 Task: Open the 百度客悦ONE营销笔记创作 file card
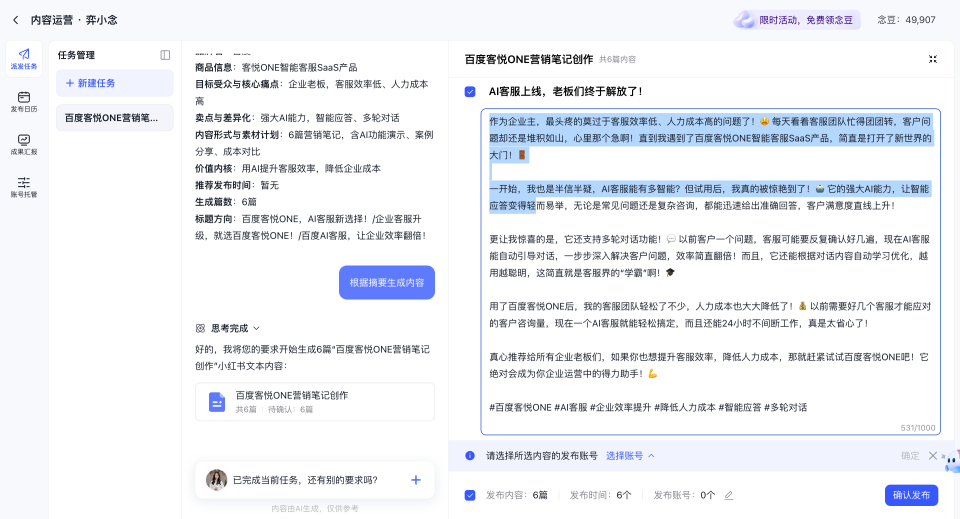[x=315, y=401]
